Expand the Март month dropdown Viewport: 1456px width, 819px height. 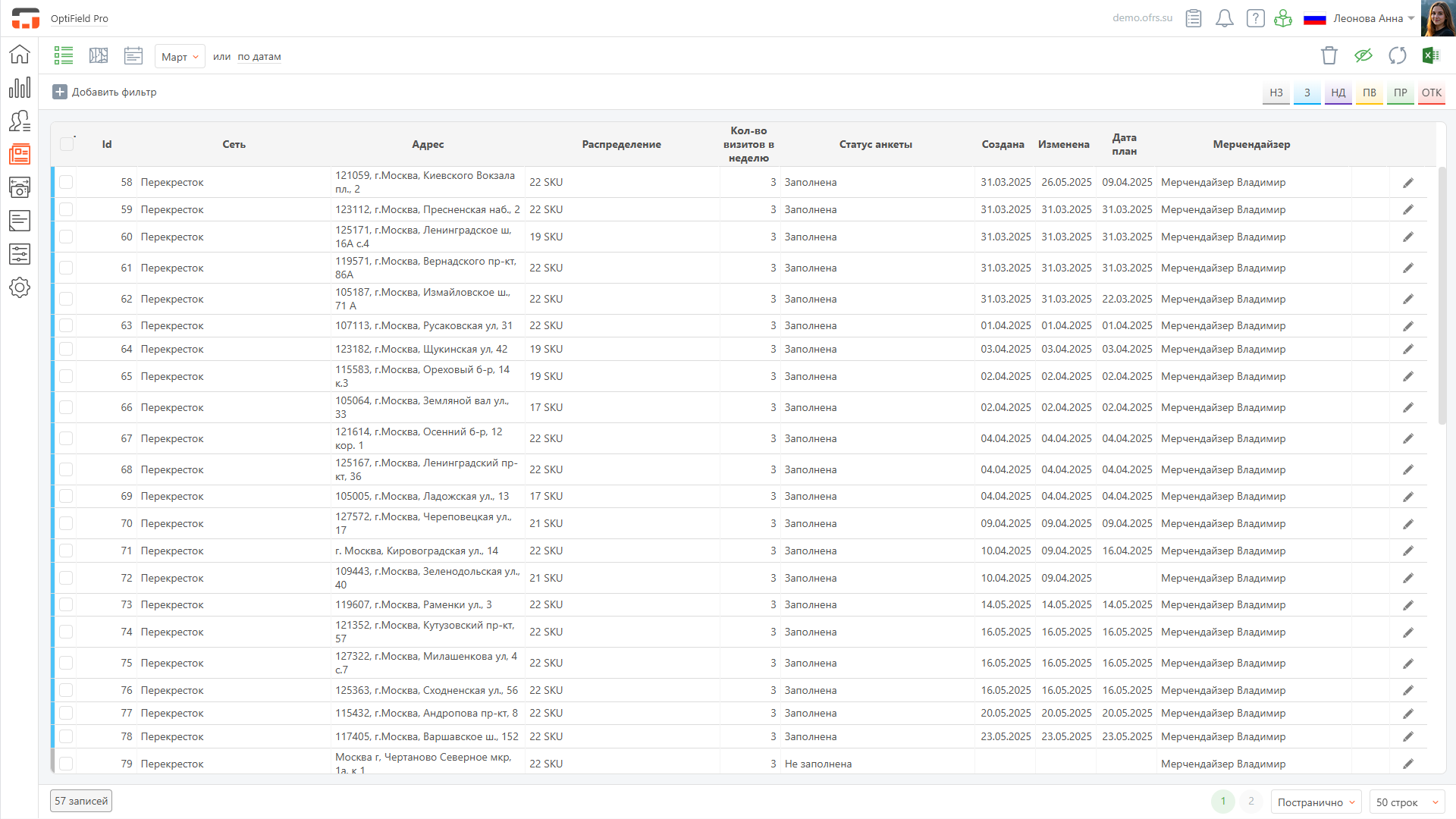coord(180,57)
